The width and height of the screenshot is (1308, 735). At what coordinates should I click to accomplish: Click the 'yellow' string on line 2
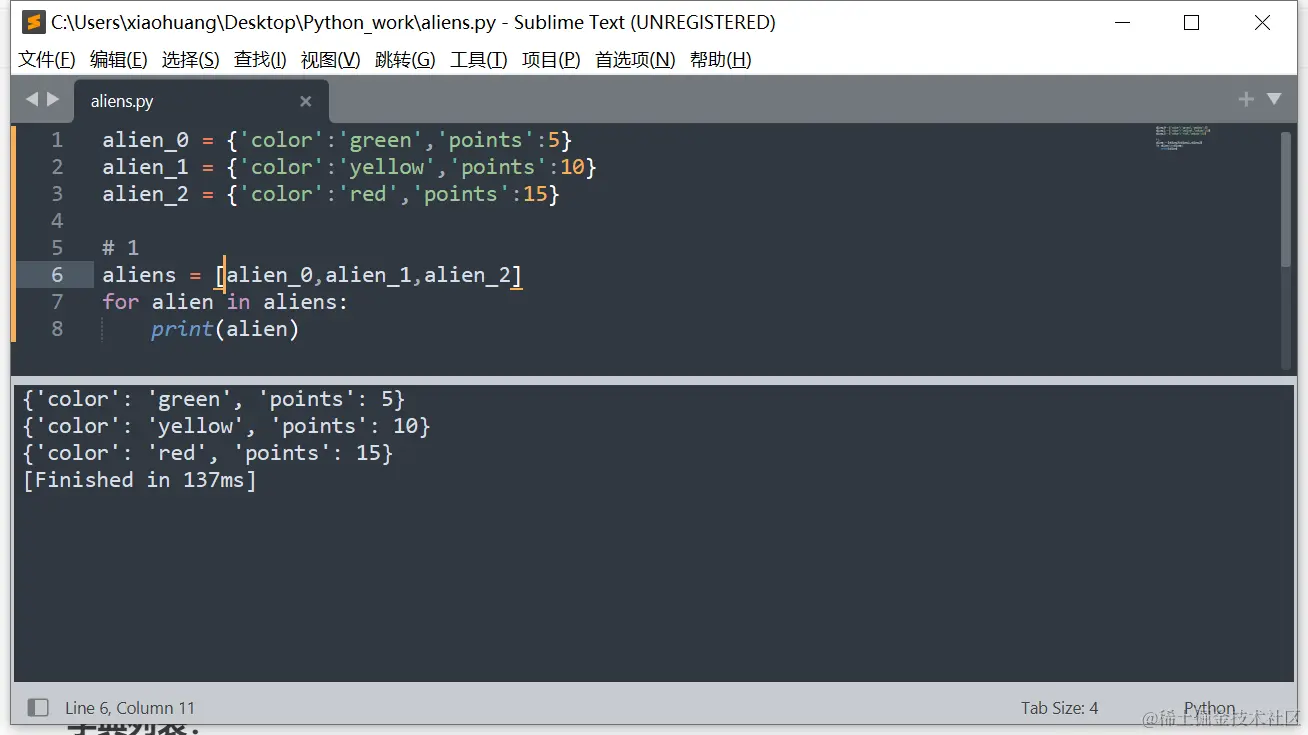[387, 167]
